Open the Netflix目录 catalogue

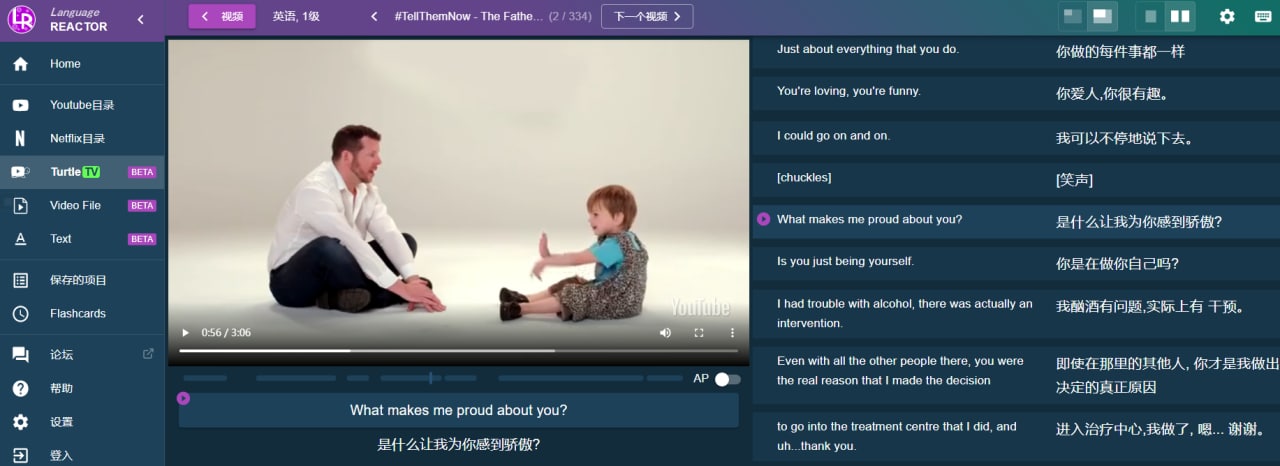point(82,139)
